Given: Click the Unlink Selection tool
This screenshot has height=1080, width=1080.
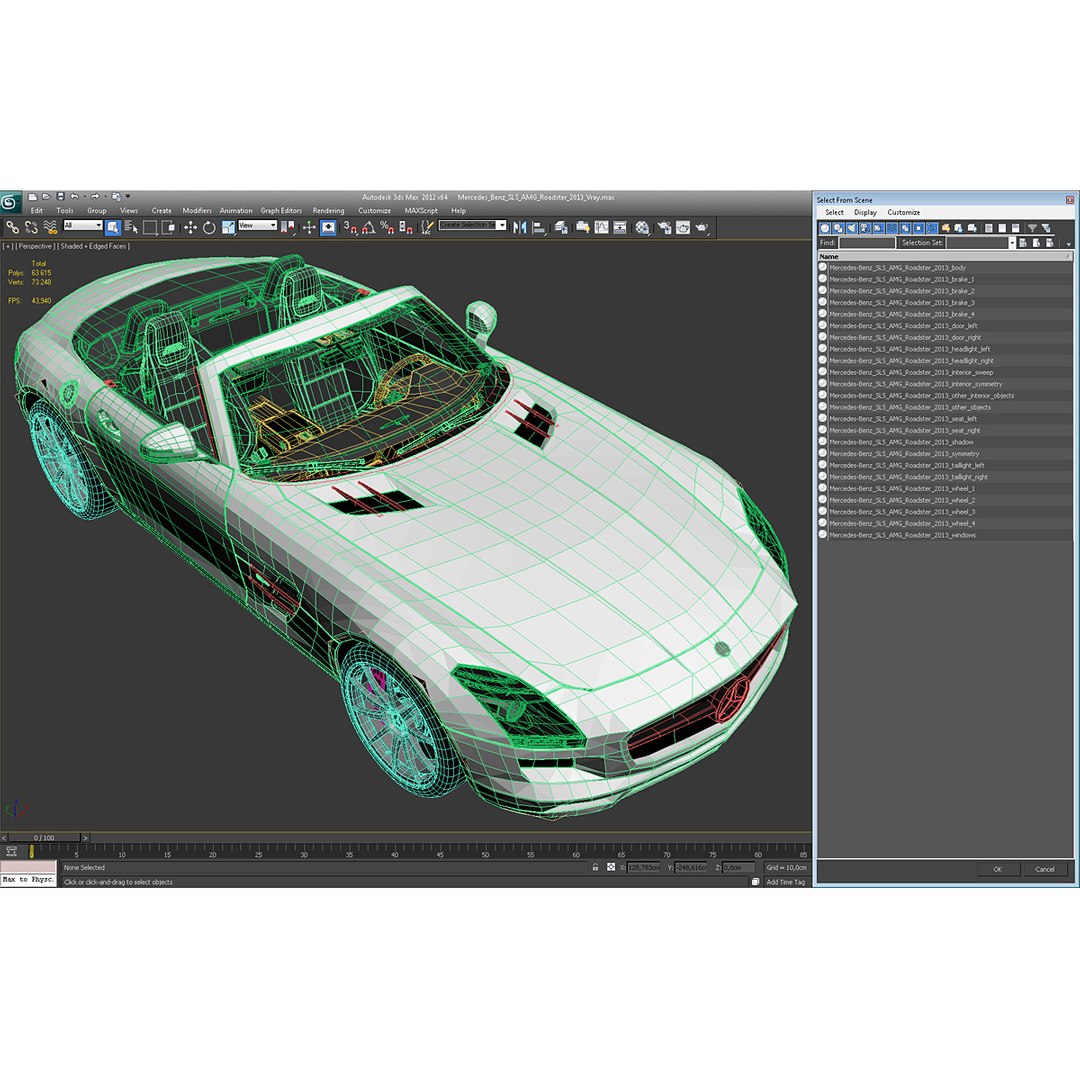Looking at the screenshot, I should 31,227.
